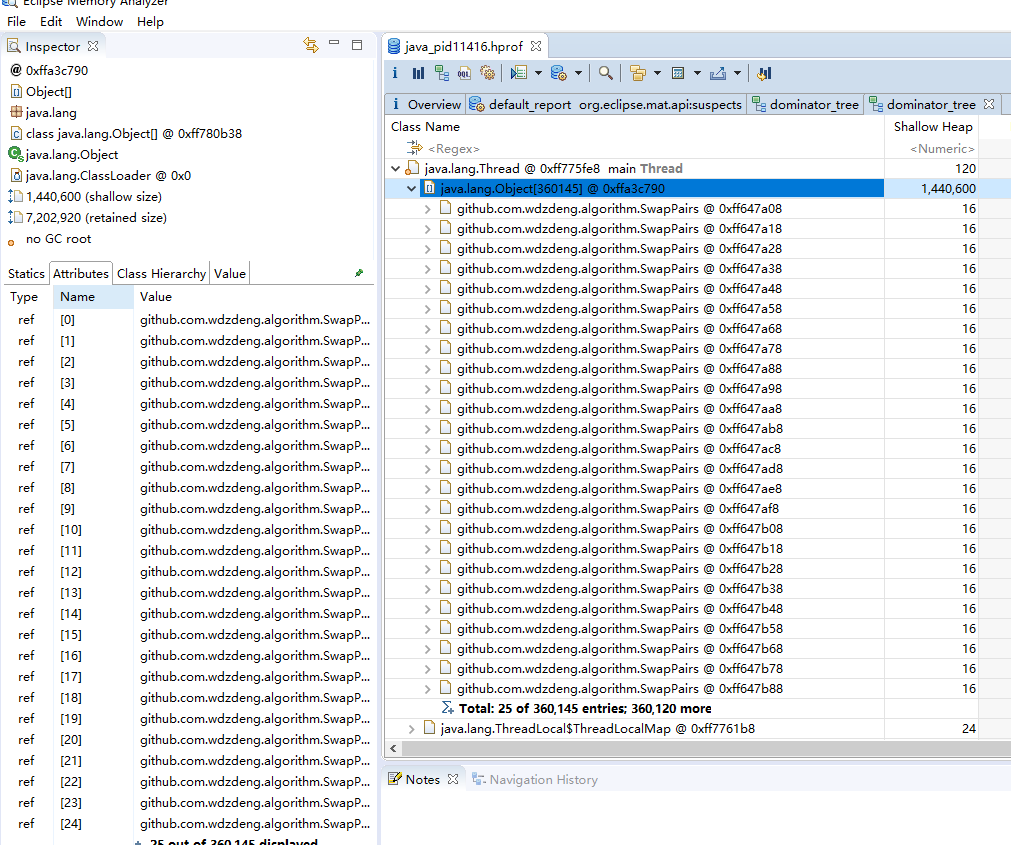Select the Value tab in Inspector
This screenshot has height=845, width=1011.
(x=230, y=273)
